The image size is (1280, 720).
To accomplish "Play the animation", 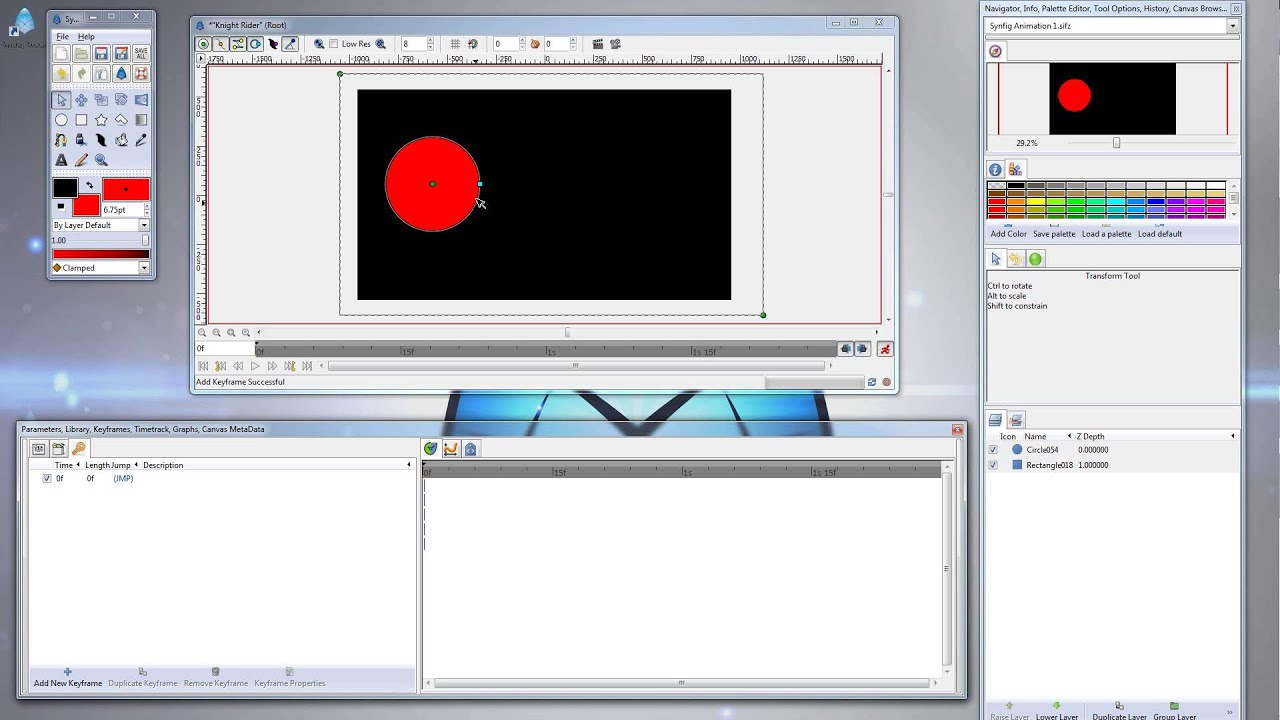I will [254, 366].
